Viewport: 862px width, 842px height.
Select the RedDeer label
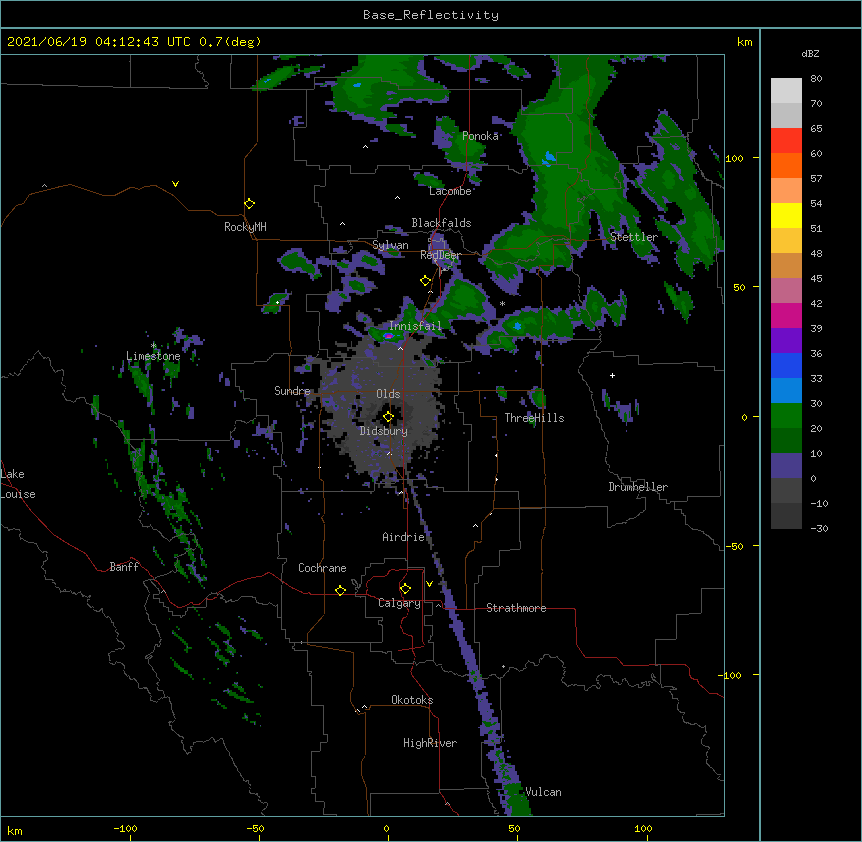[440, 255]
